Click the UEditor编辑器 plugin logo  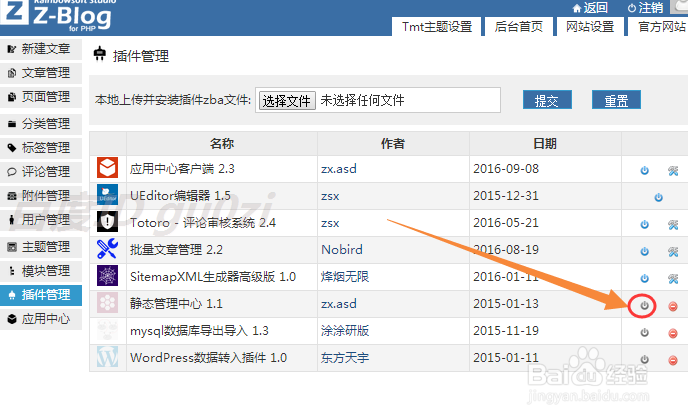(108, 195)
